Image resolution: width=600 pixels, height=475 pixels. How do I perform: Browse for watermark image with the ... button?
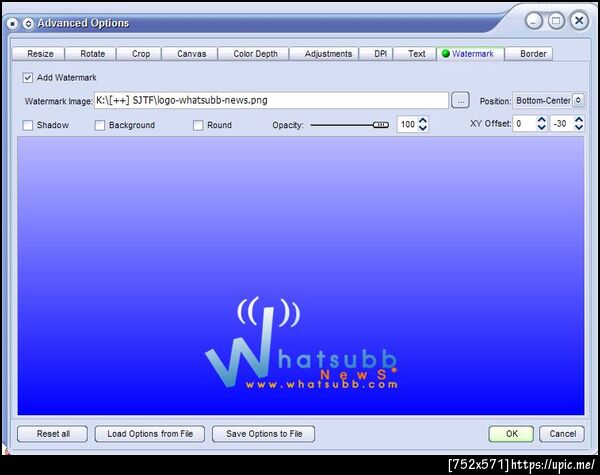click(x=460, y=101)
